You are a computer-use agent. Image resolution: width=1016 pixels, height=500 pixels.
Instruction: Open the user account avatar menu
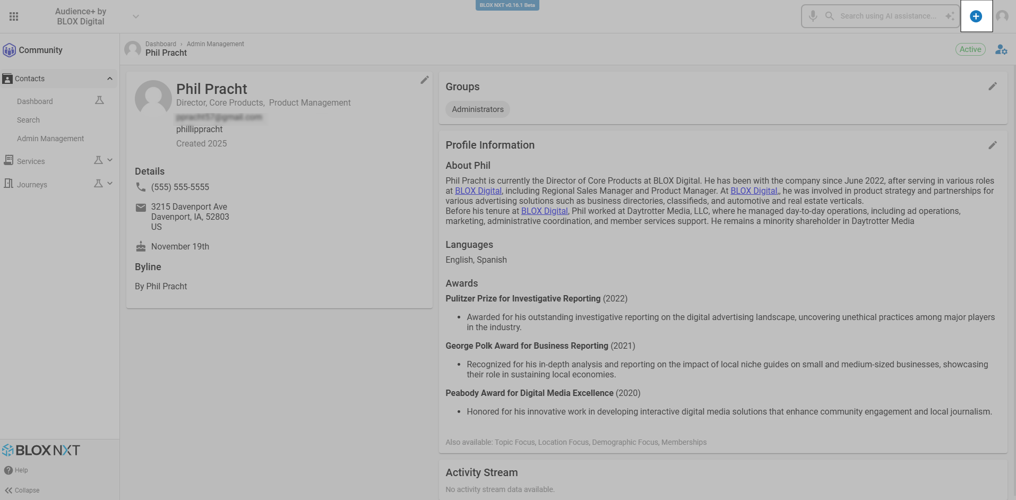click(x=1002, y=16)
